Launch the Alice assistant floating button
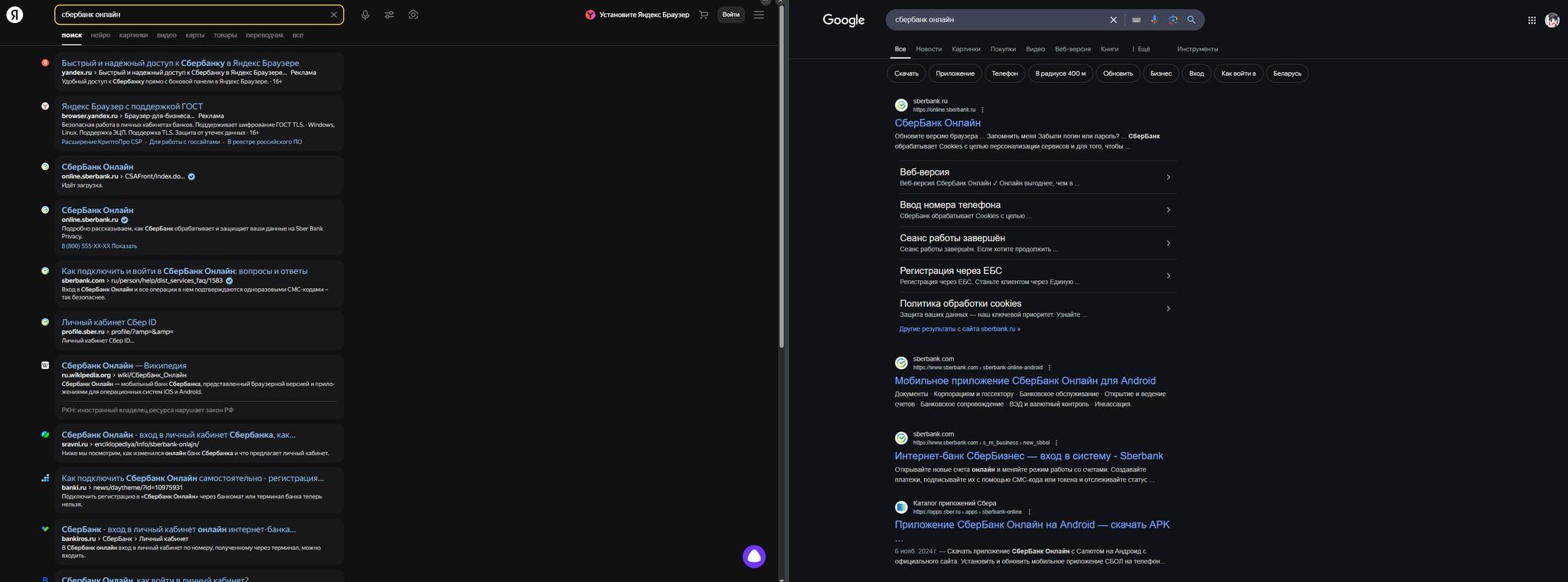The height and width of the screenshot is (582, 1568). point(754,556)
